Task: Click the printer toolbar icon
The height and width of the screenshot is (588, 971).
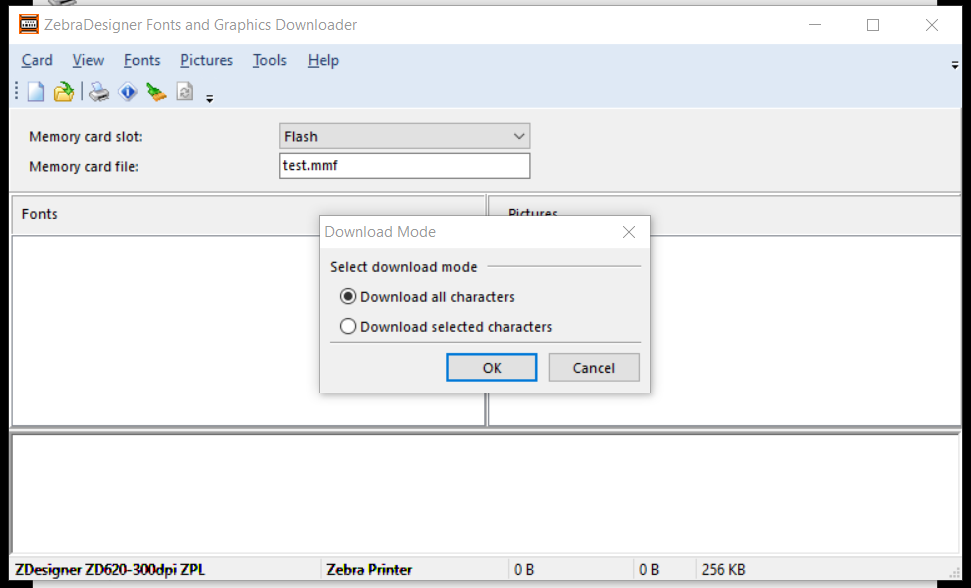Action: 99,92
